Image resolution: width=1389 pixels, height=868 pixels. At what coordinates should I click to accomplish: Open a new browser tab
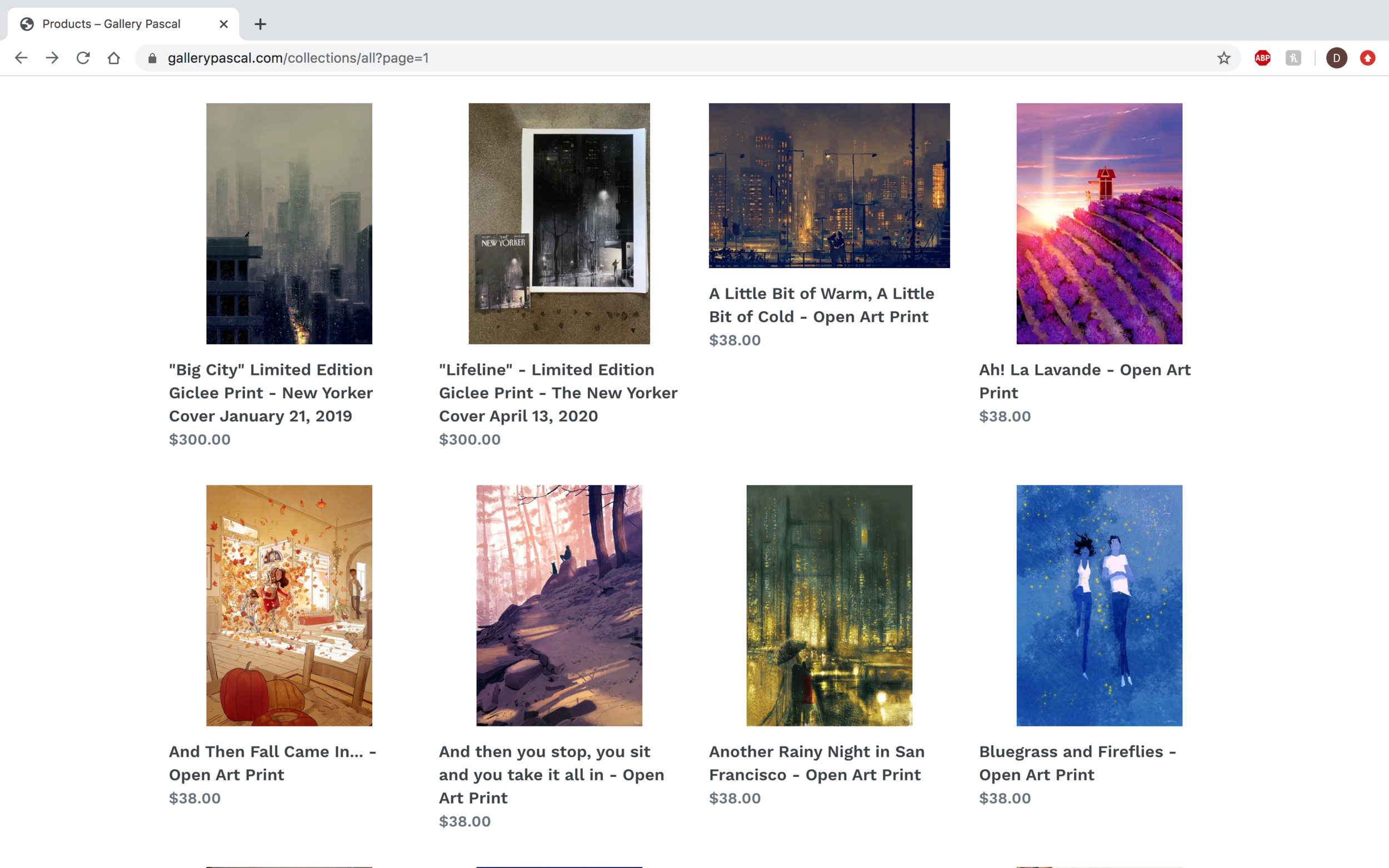pyautogui.click(x=260, y=24)
